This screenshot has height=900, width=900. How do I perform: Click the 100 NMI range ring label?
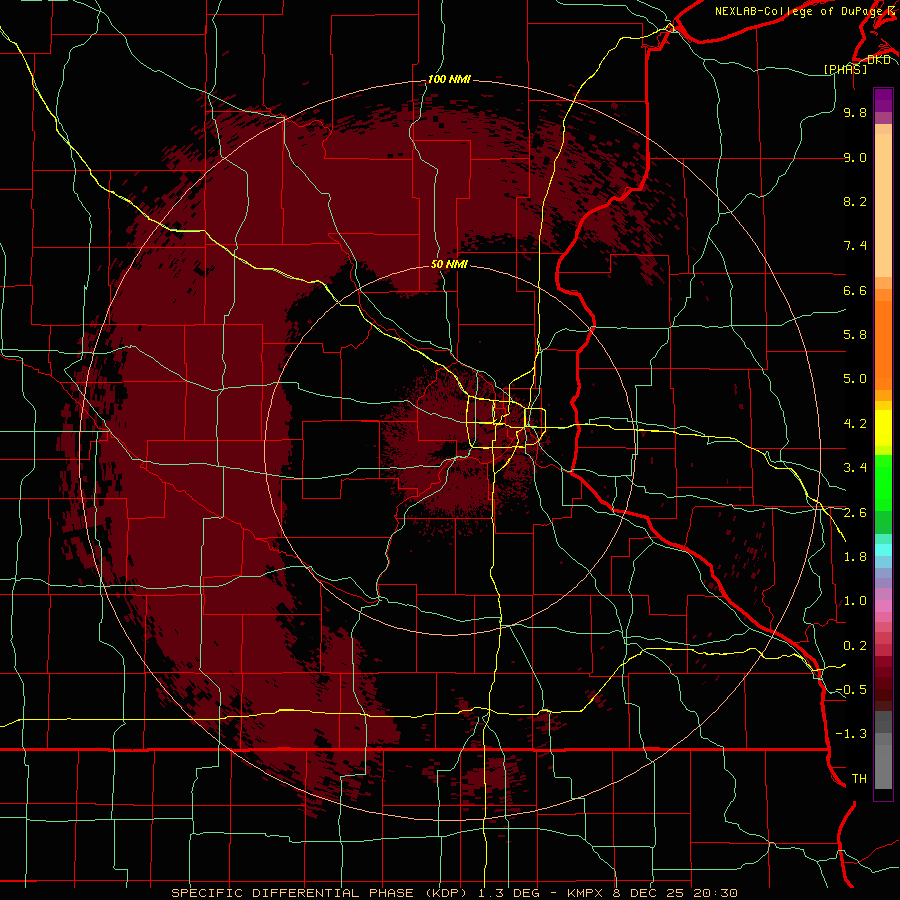(449, 79)
